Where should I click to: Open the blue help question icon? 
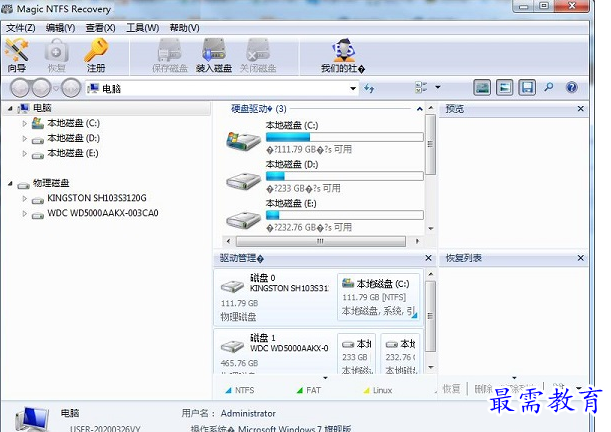(572, 87)
